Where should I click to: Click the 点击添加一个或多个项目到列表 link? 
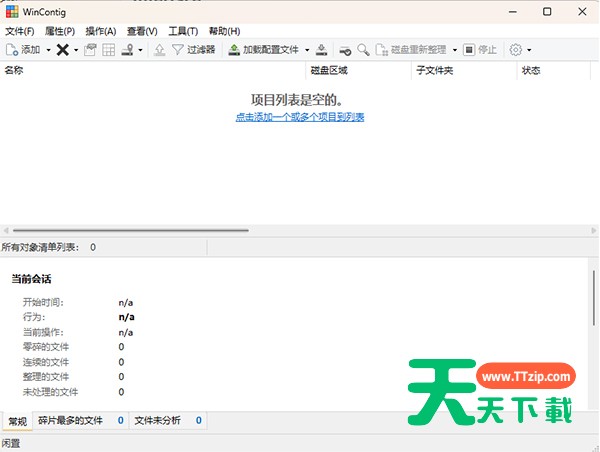pos(300,117)
